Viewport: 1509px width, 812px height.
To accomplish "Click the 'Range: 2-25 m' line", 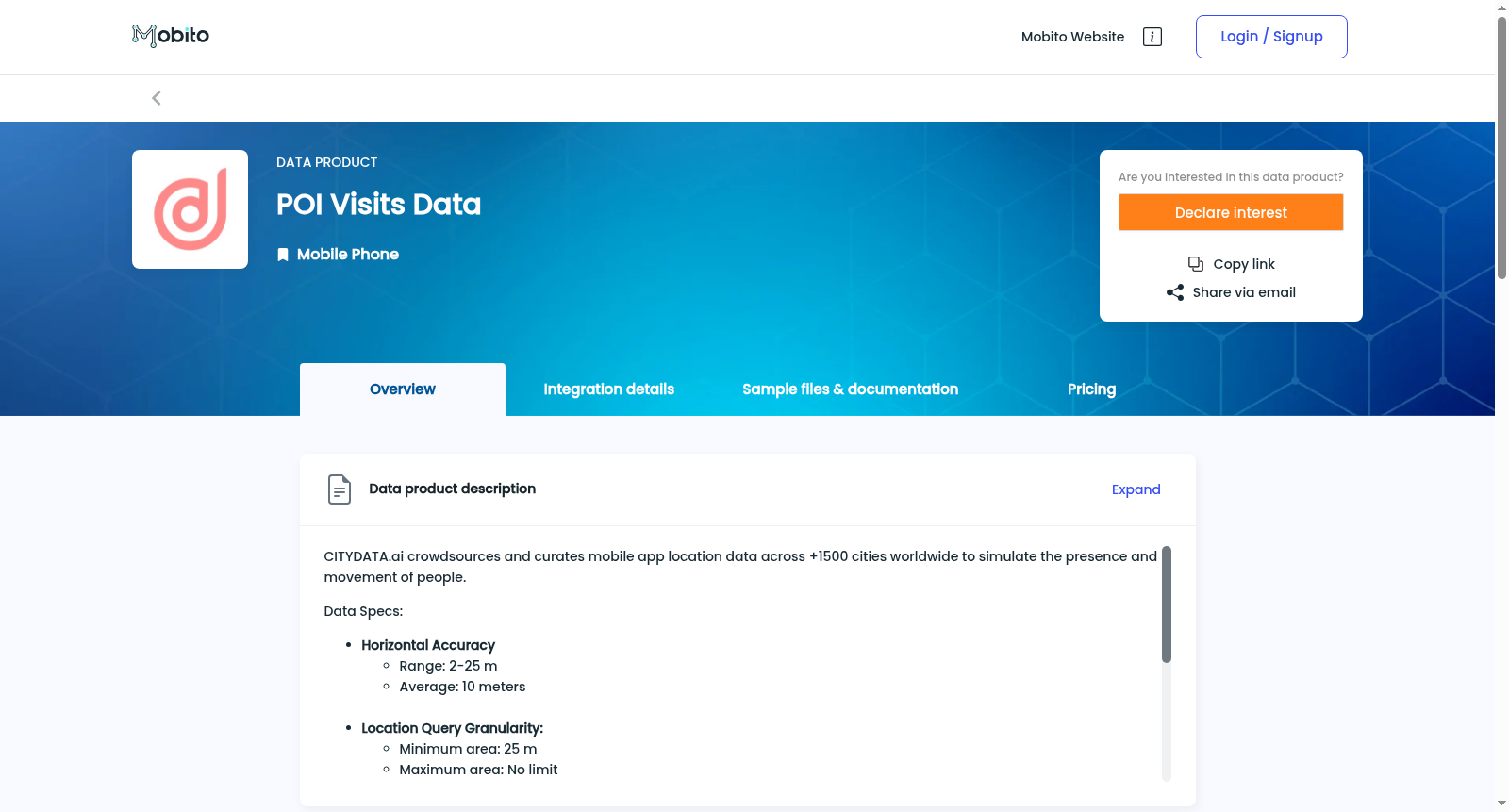I will click(448, 666).
